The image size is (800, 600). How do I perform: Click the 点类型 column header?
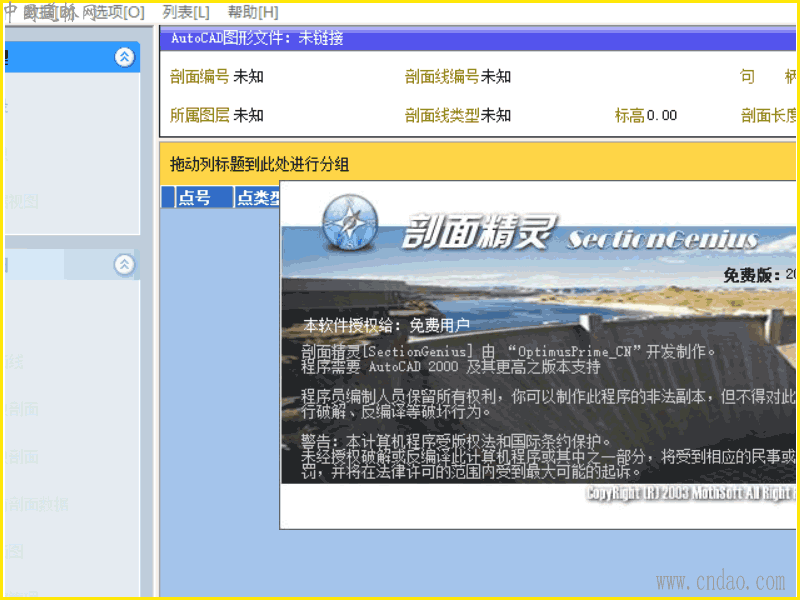[x=258, y=197]
